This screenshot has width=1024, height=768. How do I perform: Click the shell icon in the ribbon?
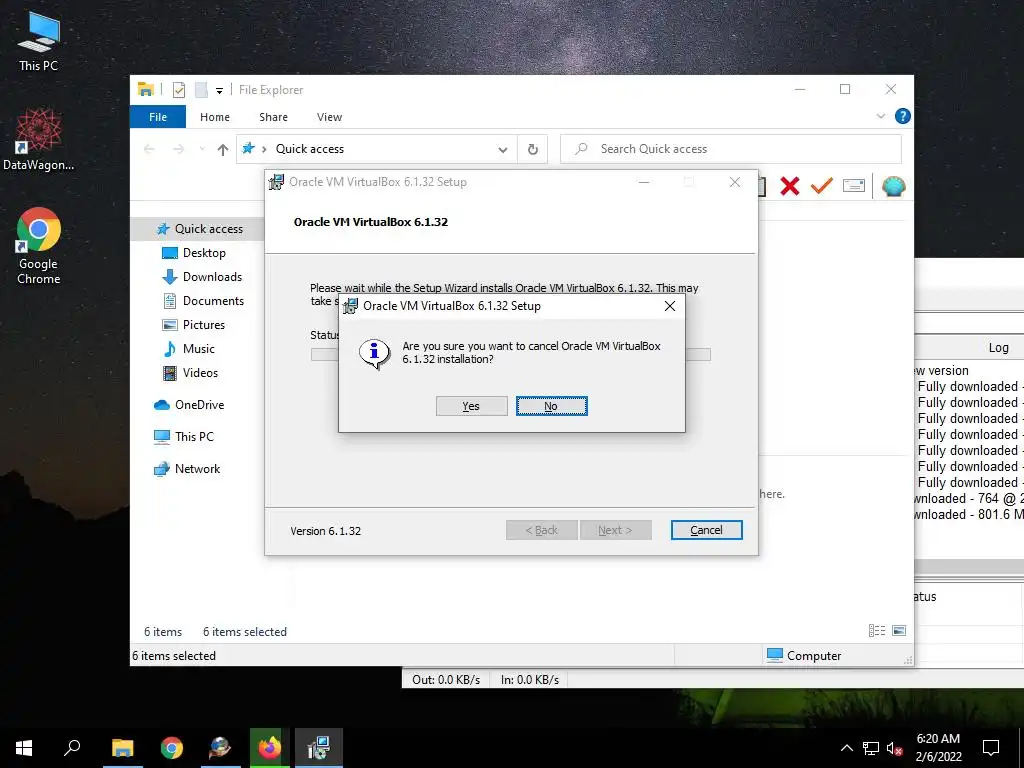(893, 186)
